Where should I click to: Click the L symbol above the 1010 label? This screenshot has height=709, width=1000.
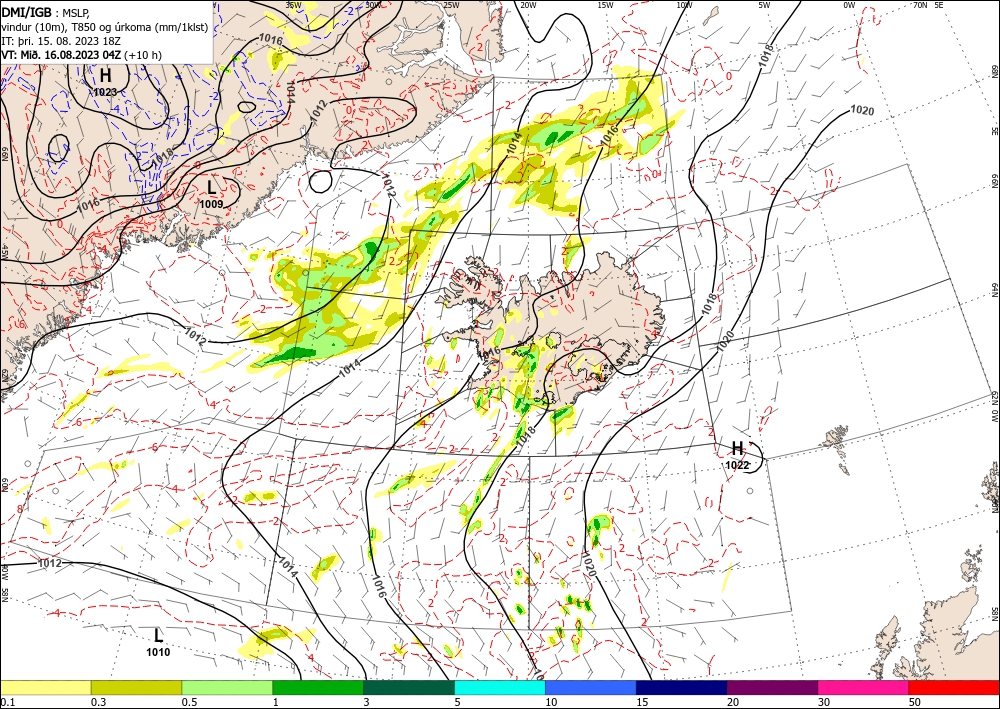click(158, 635)
